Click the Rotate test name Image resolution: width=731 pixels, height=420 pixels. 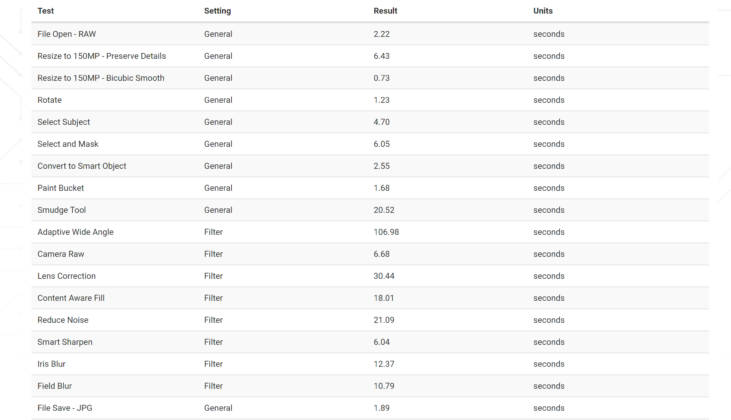[50, 100]
